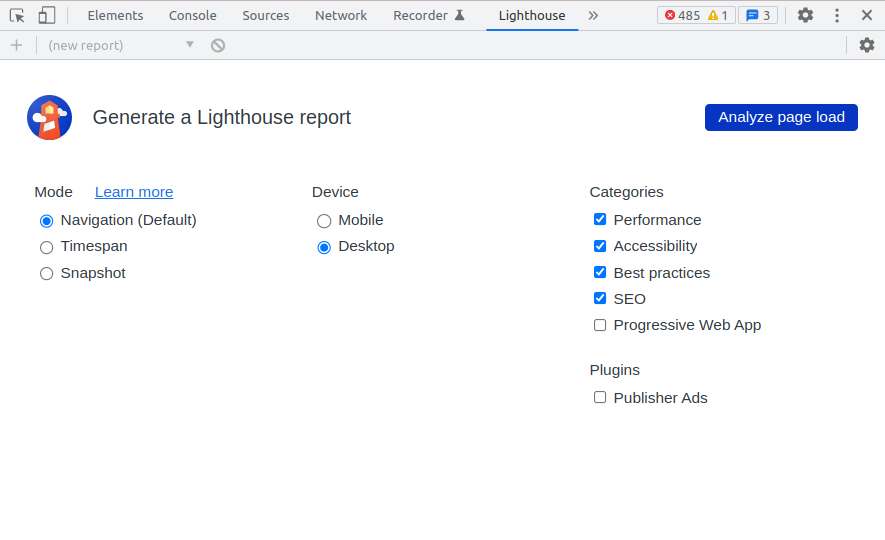Image resolution: width=885 pixels, height=540 pixels.
Task: Click the Device section label
Action: pos(335,192)
